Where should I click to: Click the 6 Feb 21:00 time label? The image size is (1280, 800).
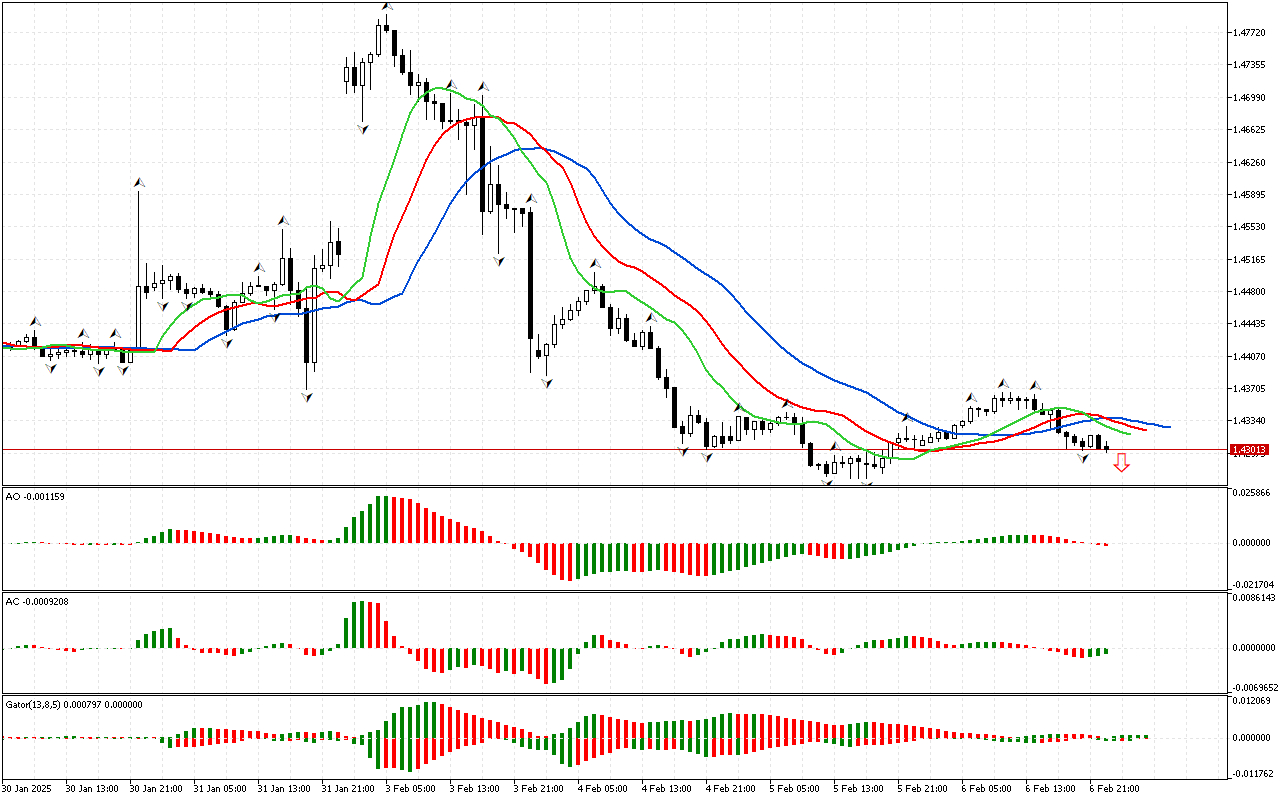point(1115,789)
